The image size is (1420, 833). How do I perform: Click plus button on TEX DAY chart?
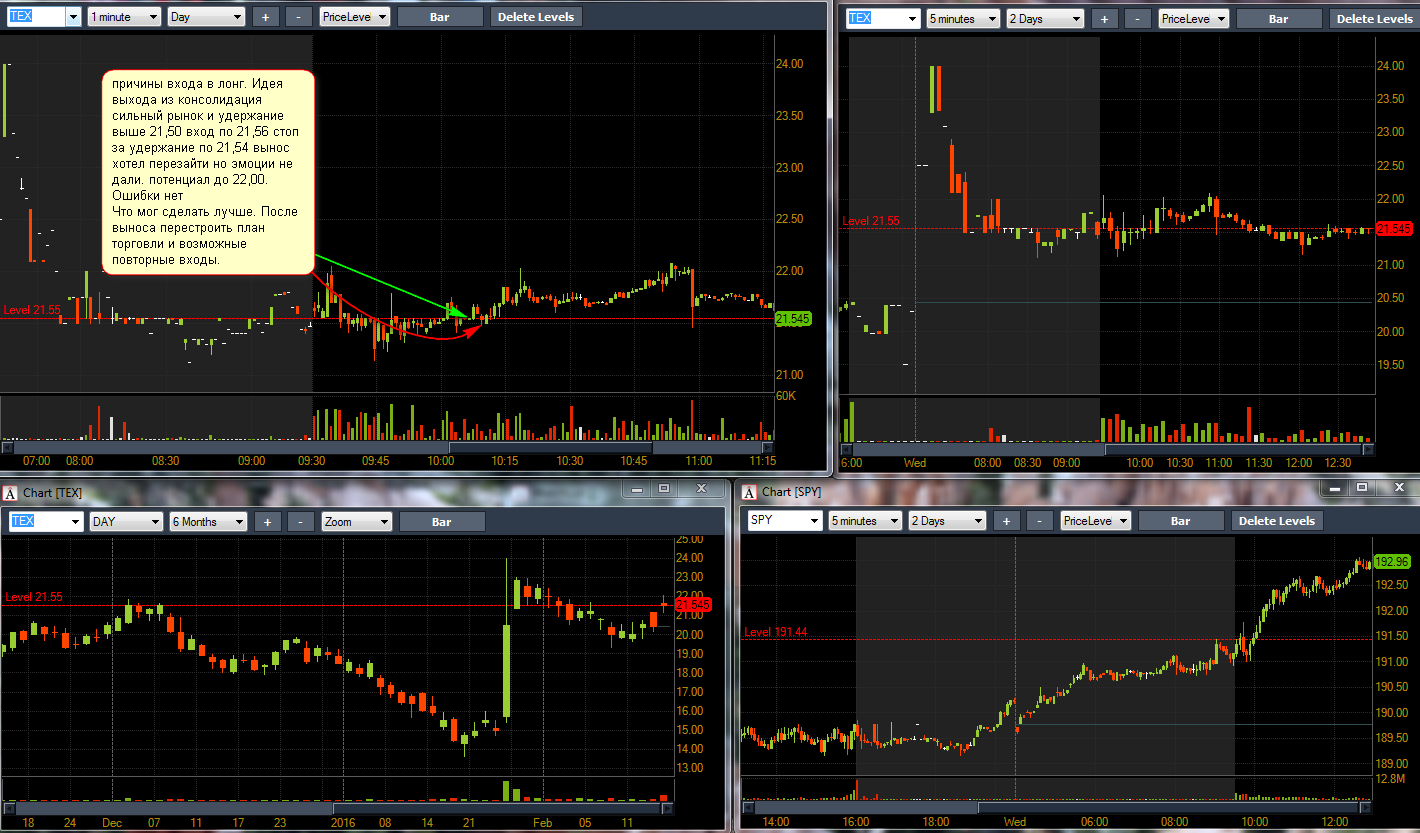tap(267, 521)
